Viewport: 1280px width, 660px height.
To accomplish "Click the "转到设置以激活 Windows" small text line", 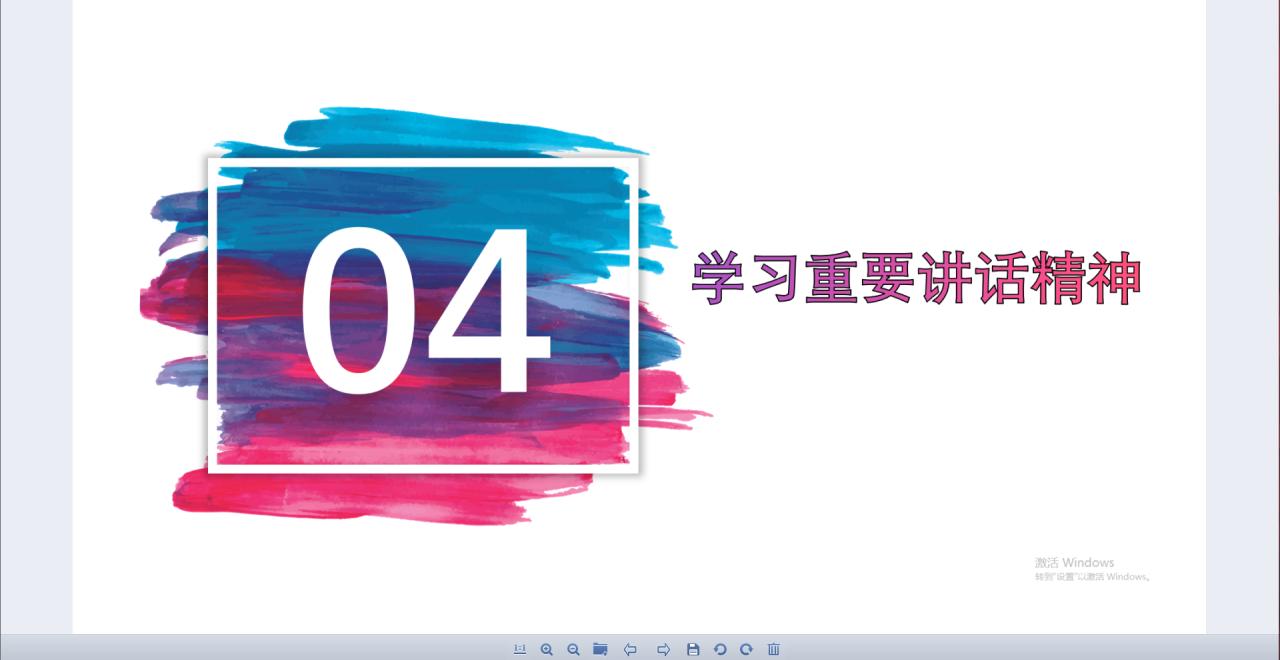I will [1092, 577].
